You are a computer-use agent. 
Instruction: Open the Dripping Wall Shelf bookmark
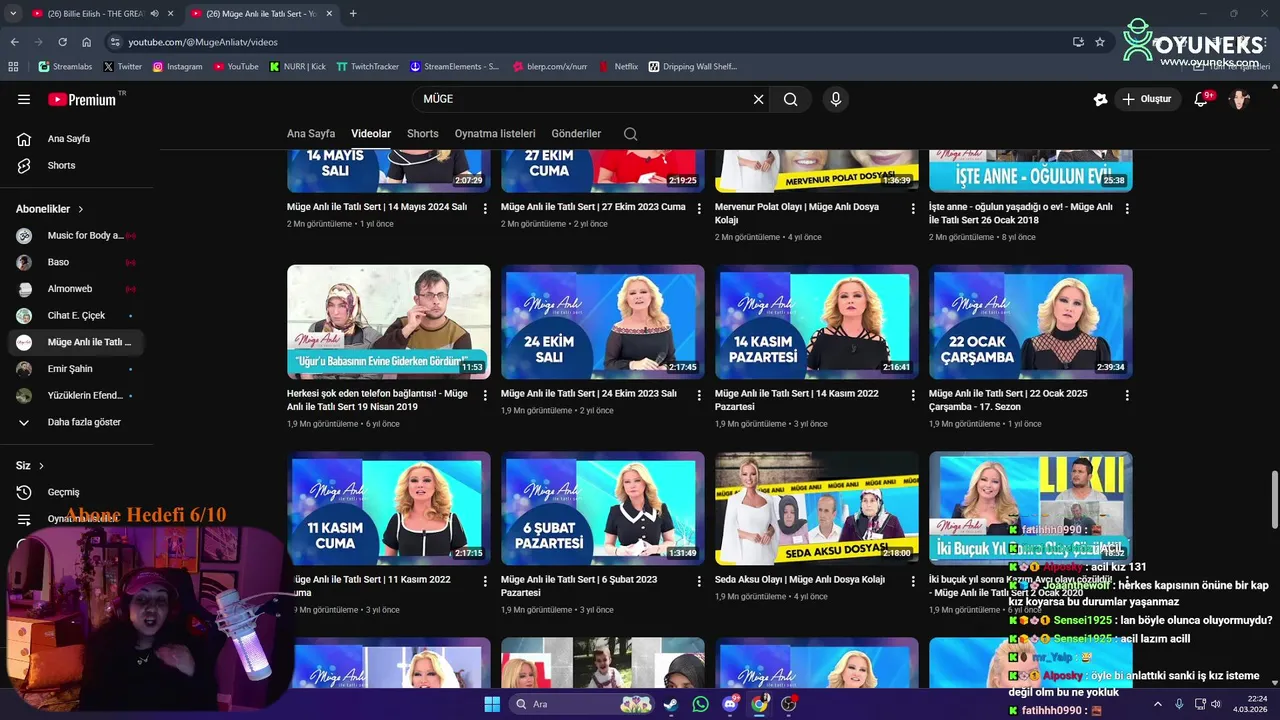[x=693, y=67]
